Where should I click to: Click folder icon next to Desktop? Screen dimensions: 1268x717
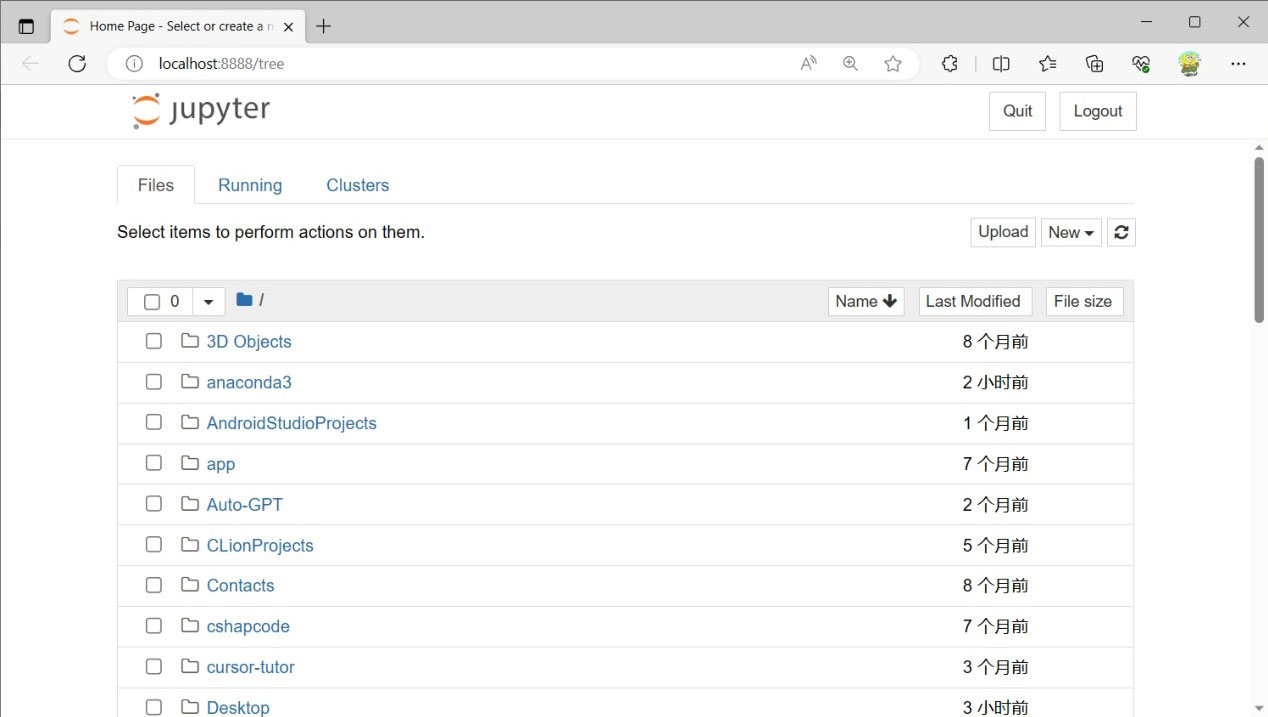(190, 707)
